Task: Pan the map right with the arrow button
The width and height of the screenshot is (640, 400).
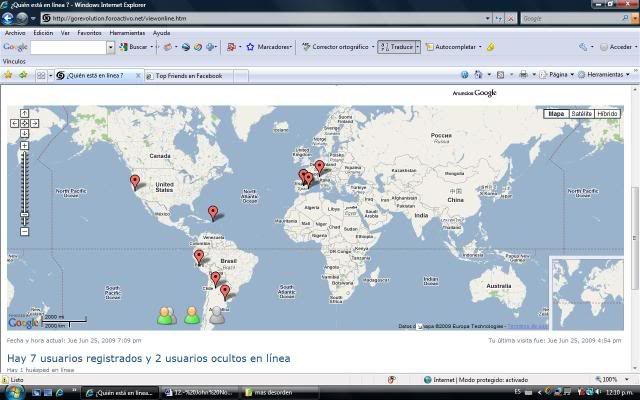Action: pos(35,123)
